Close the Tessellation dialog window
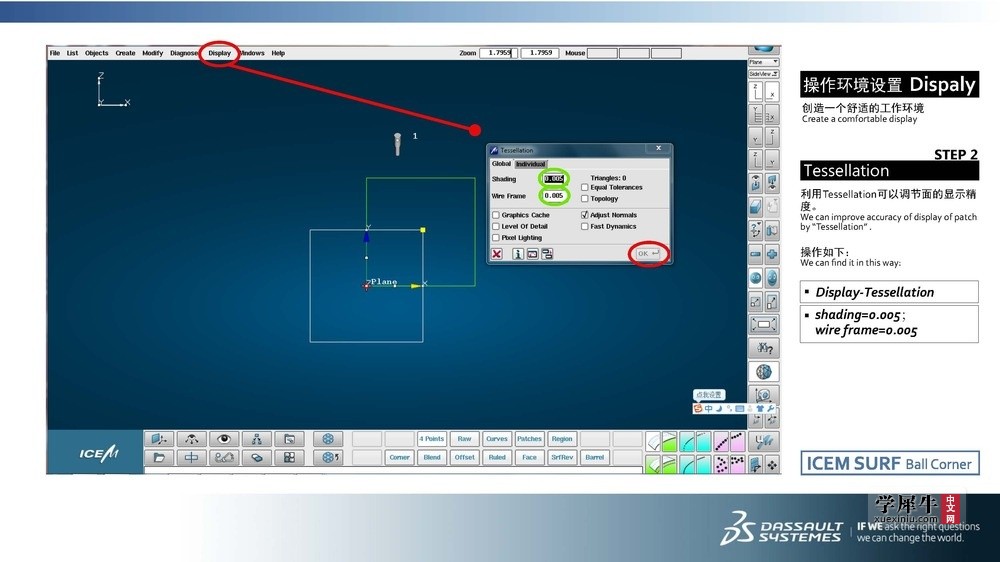Viewport: 1000px width, 562px height. (659, 148)
